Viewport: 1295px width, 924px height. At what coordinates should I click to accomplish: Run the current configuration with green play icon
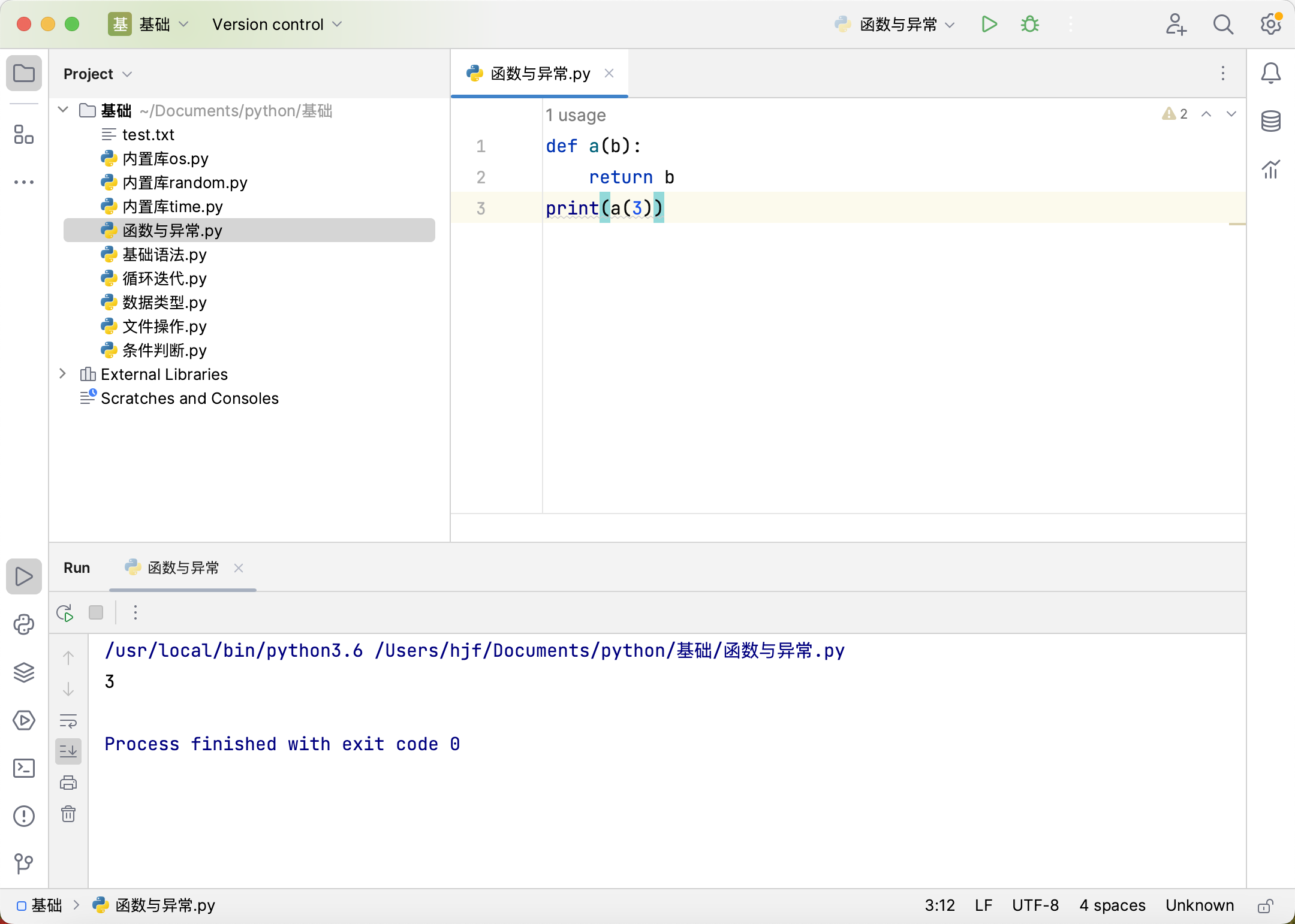pos(989,25)
